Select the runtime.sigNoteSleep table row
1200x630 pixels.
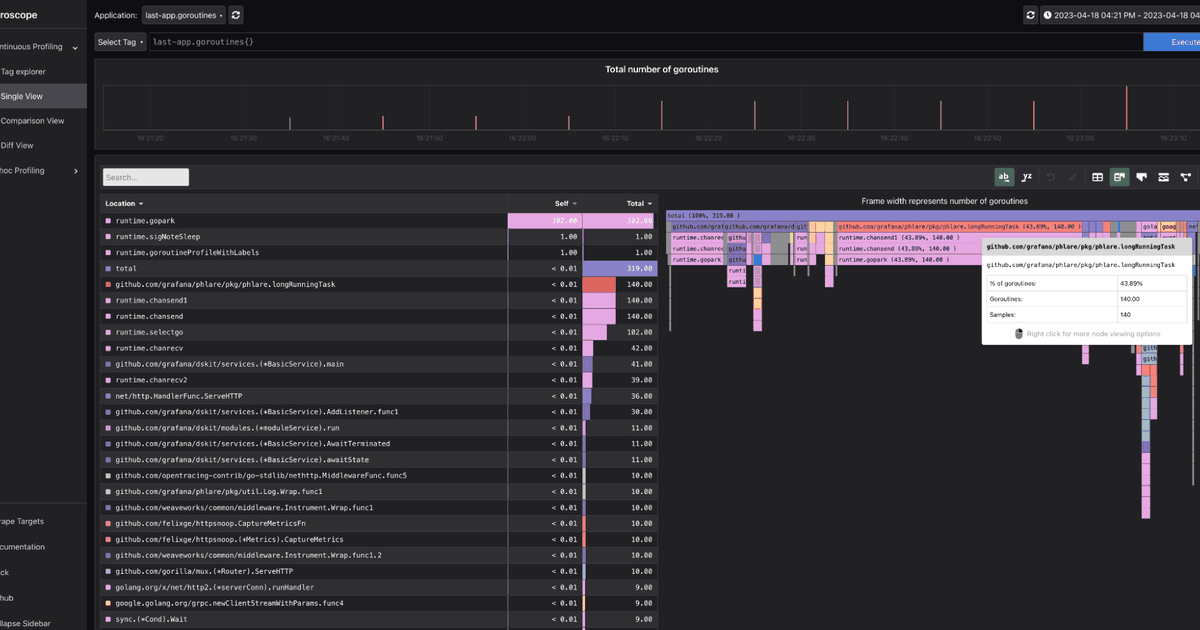[x=380, y=236]
